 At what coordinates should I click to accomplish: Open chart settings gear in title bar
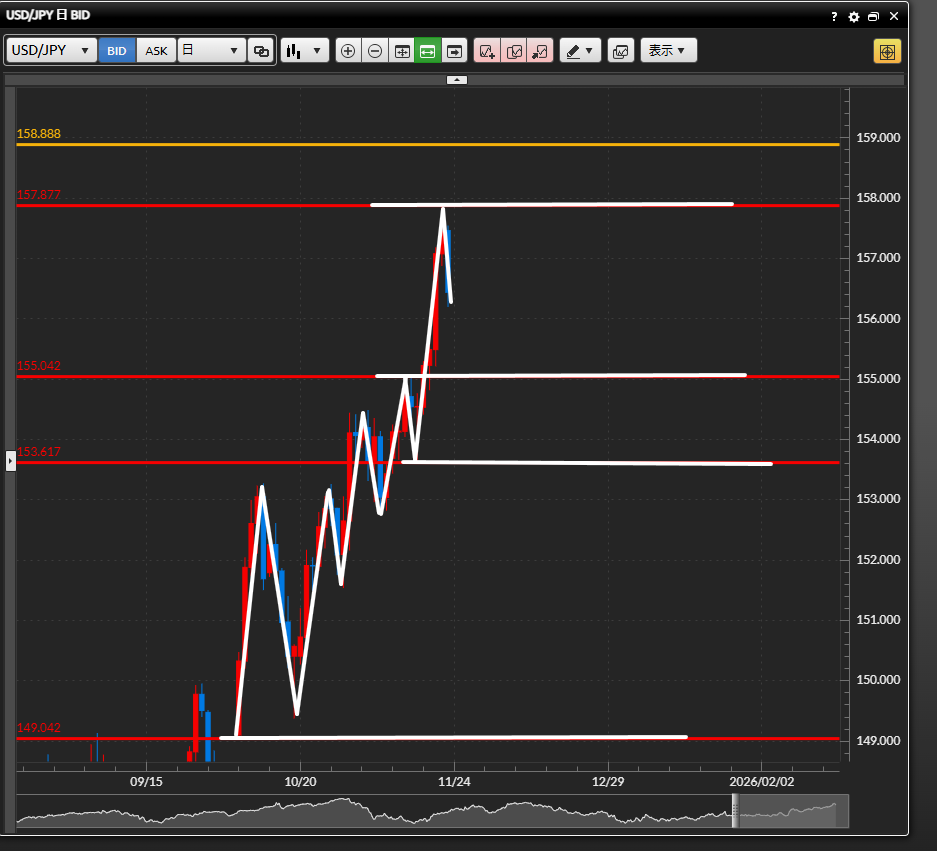point(853,17)
